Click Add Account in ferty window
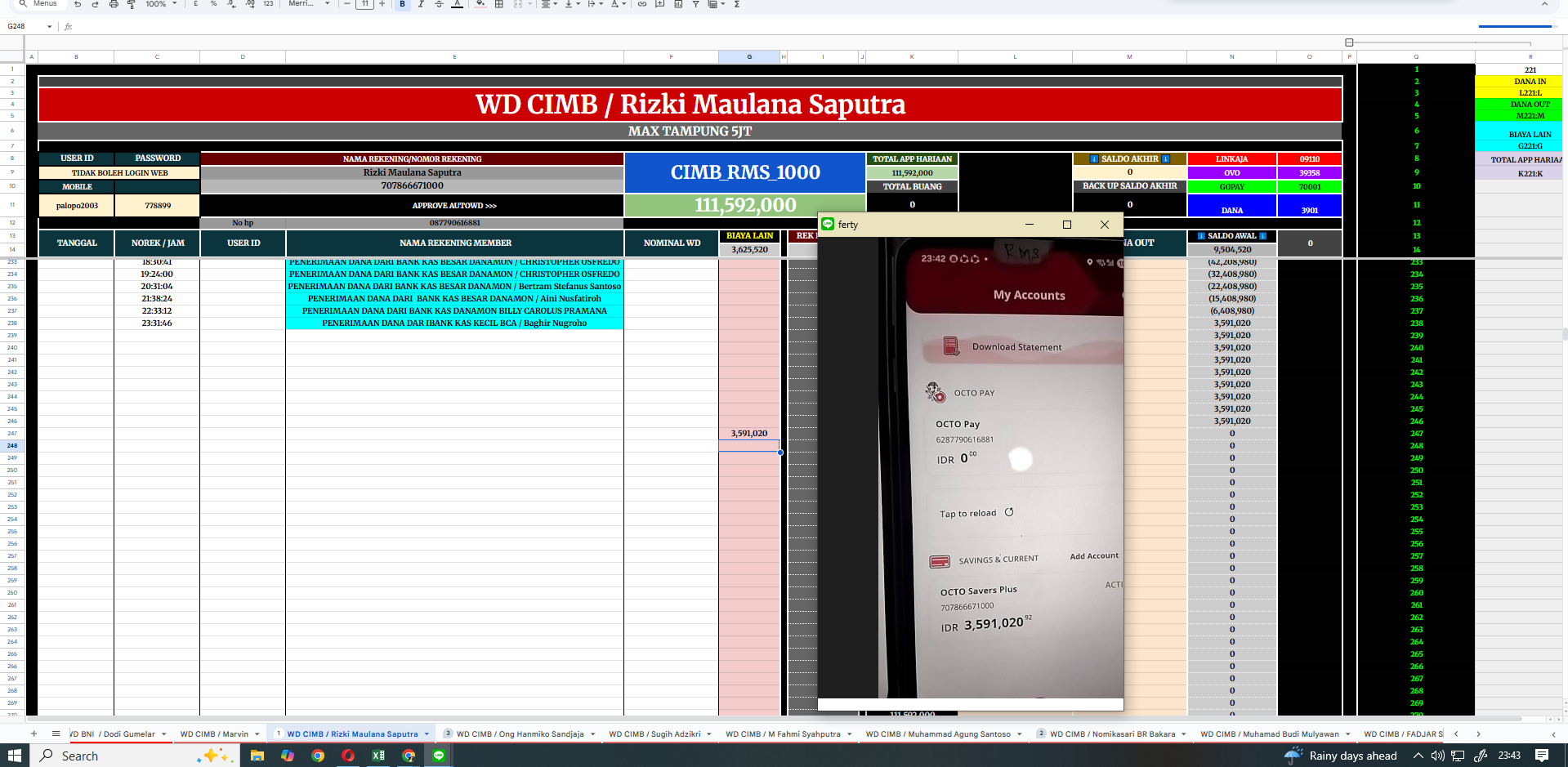Image resolution: width=1568 pixels, height=767 pixels. [x=1094, y=556]
